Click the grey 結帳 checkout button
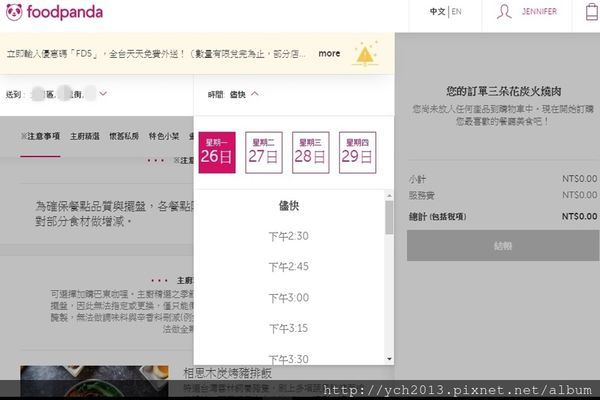The width and height of the screenshot is (600, 400). 503,246
